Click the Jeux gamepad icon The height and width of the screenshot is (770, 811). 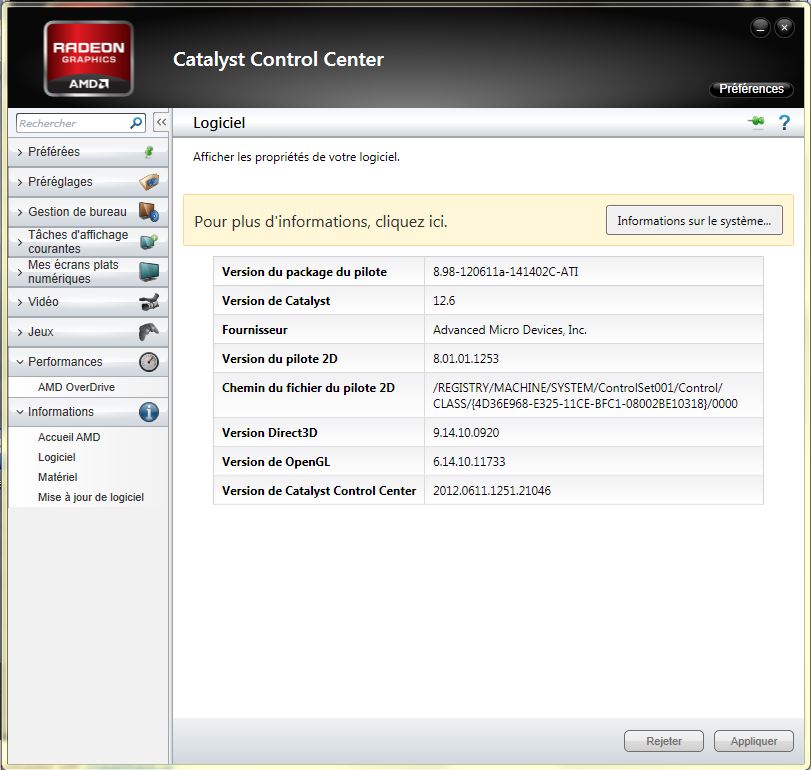coord(149,332)
